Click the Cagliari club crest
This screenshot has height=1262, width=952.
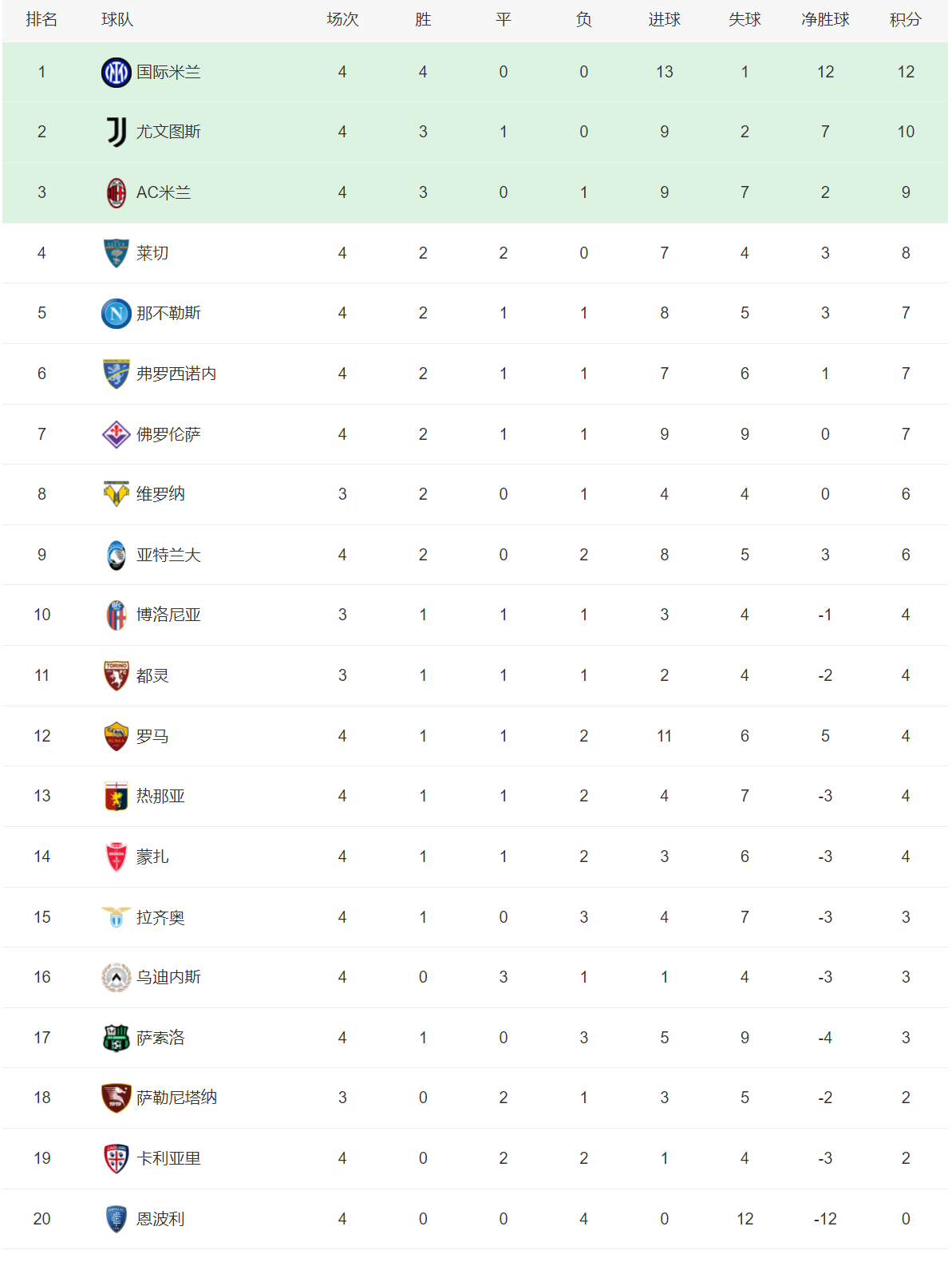tap(117, 1158)
